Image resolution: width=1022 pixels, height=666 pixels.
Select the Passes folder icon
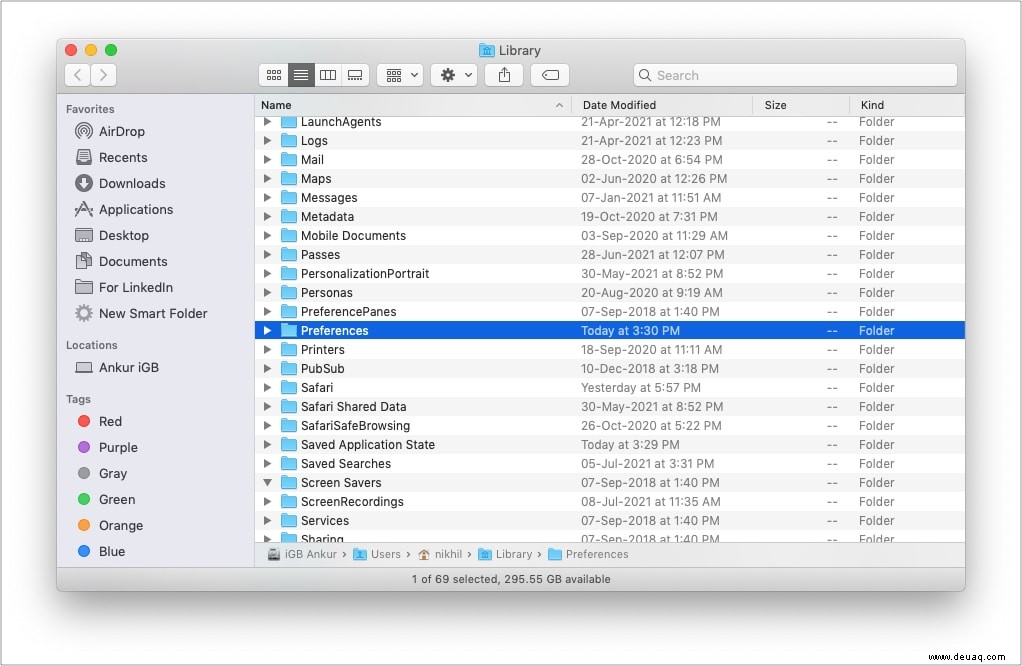(x=289, y=255)
